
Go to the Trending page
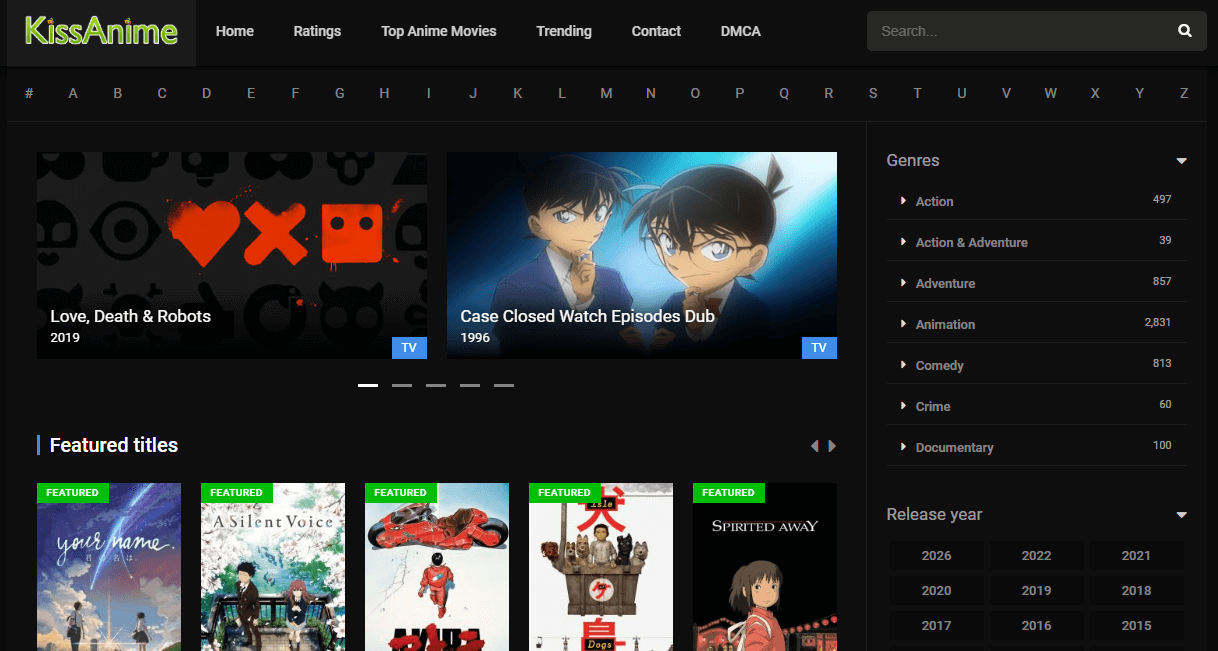564,31
